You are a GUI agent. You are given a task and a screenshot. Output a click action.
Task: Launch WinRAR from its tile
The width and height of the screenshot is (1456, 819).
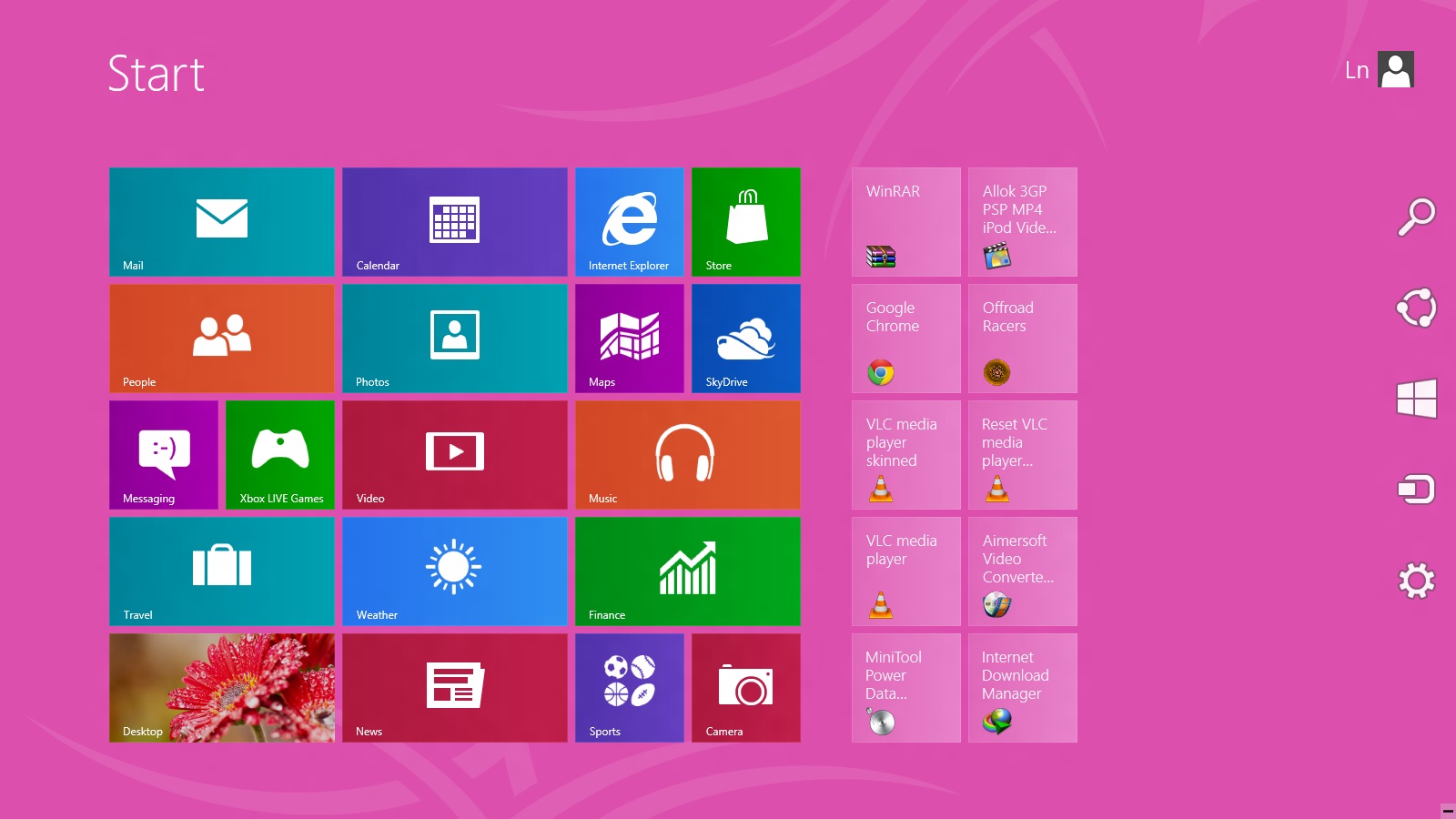coord(906,222)
